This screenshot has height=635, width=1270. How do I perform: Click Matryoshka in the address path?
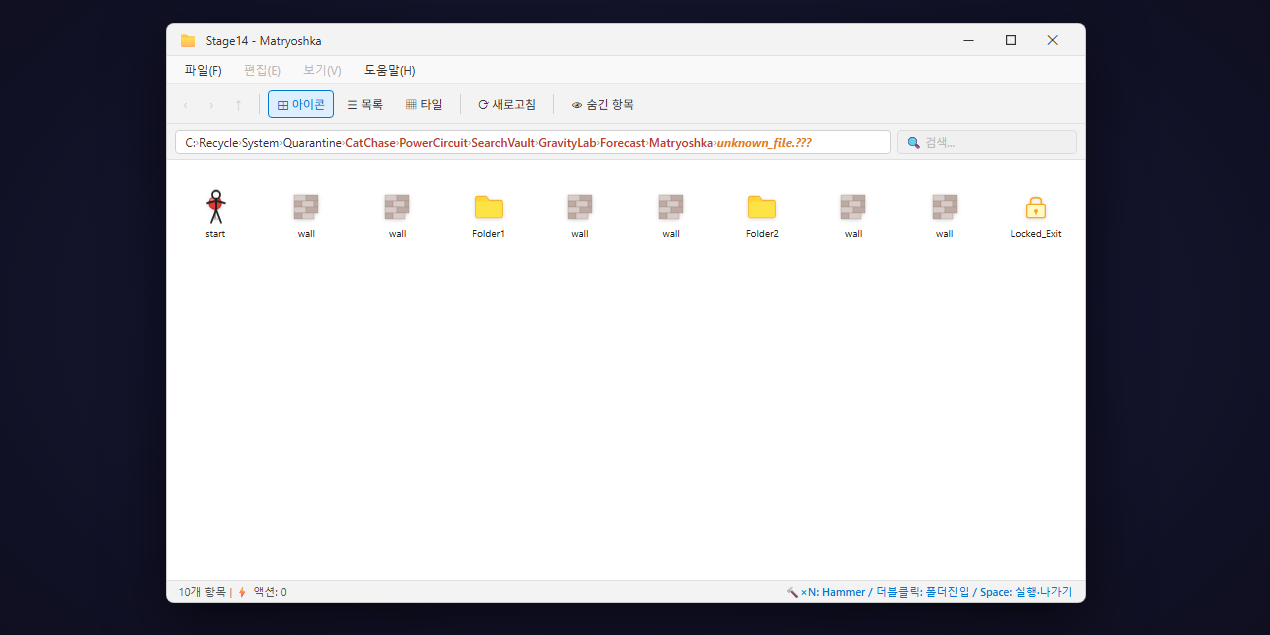681,143
